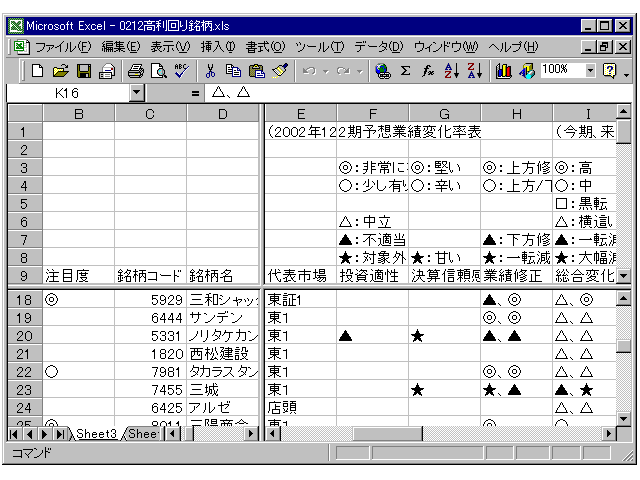Open Print Preview magnifier icon
640x480 pixels.
[158, 71]
